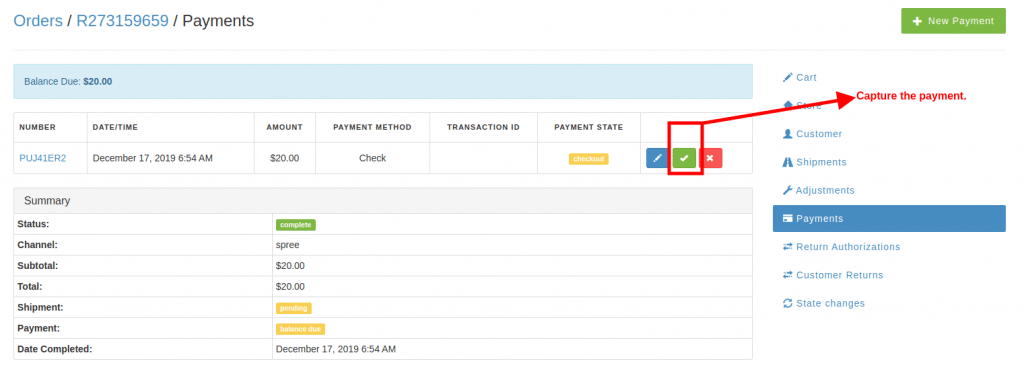Click the Subtotal $20.00 value

291,266
